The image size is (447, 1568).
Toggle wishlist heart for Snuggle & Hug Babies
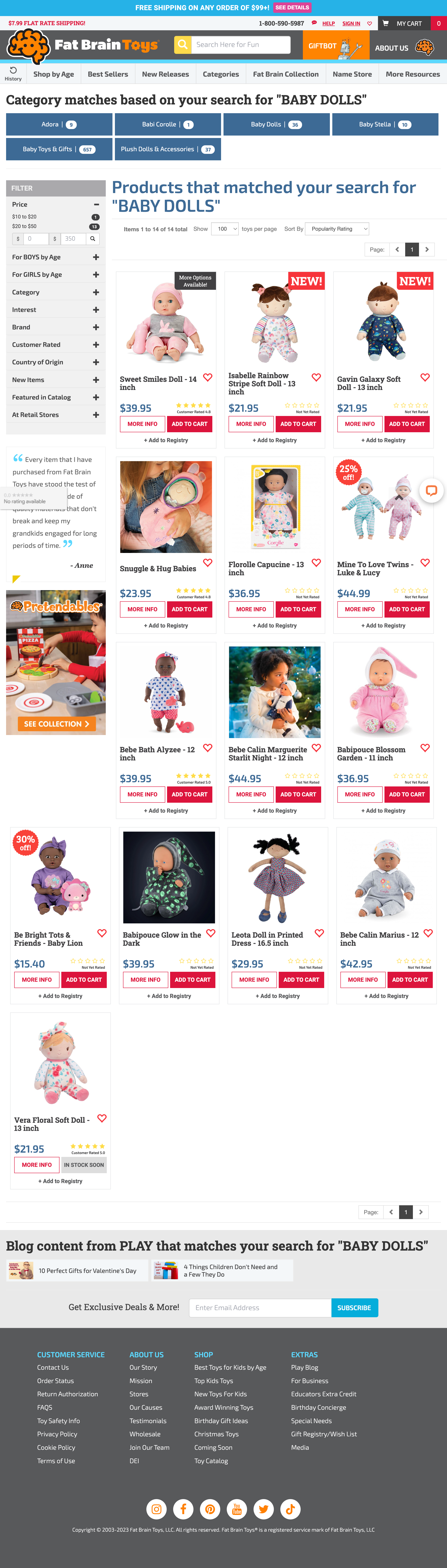click(x=207, y=563)
